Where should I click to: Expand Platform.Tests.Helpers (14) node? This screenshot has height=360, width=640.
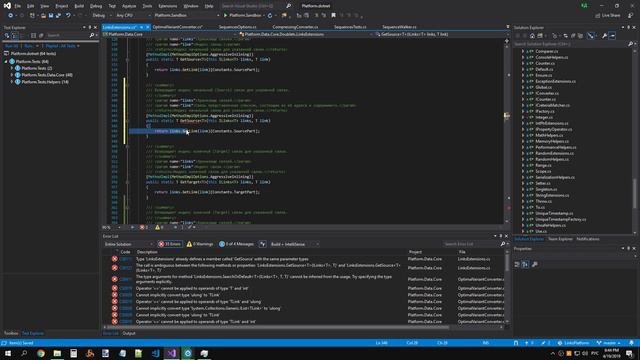point(11,82)
